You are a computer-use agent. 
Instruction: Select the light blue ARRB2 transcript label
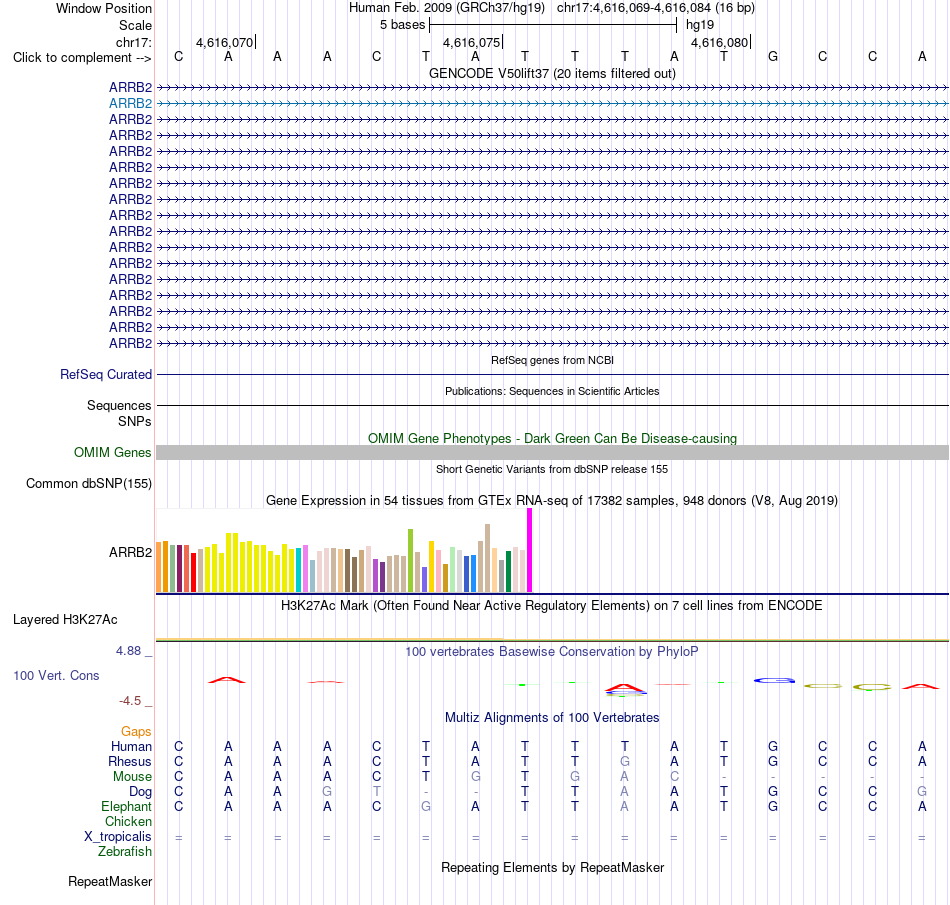(130, 104)
